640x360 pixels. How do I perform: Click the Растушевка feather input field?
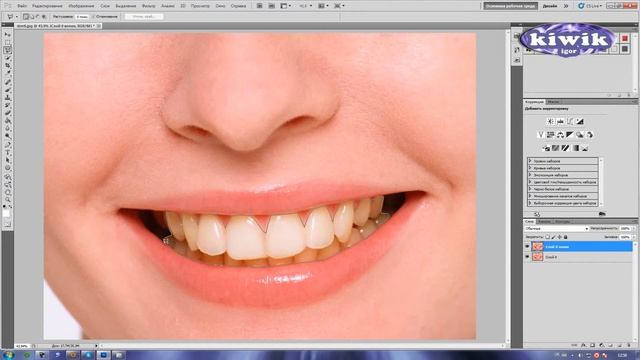pyautogui.click(x=82, y=17)
